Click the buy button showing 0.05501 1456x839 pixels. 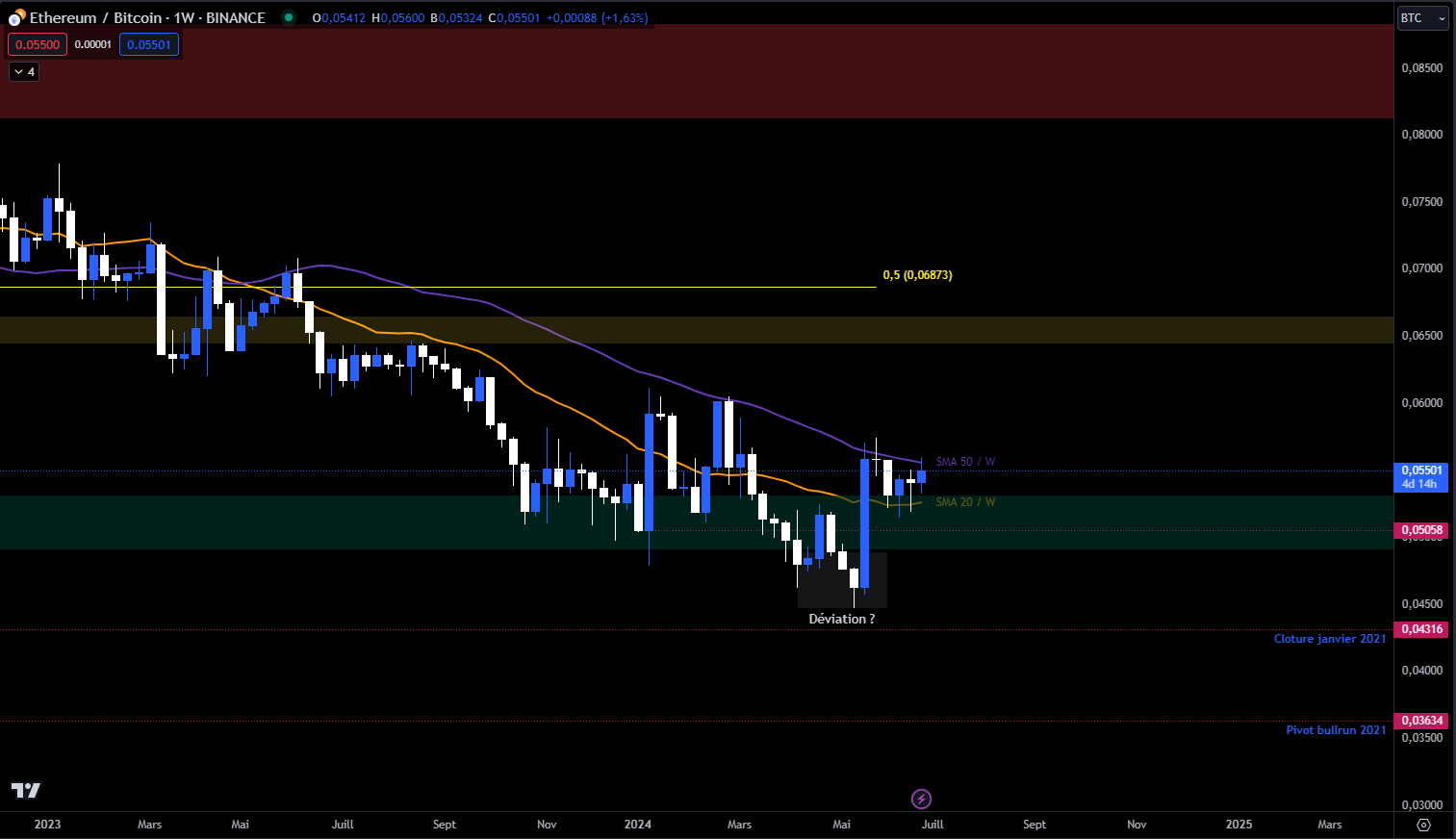tap(148, 44)
